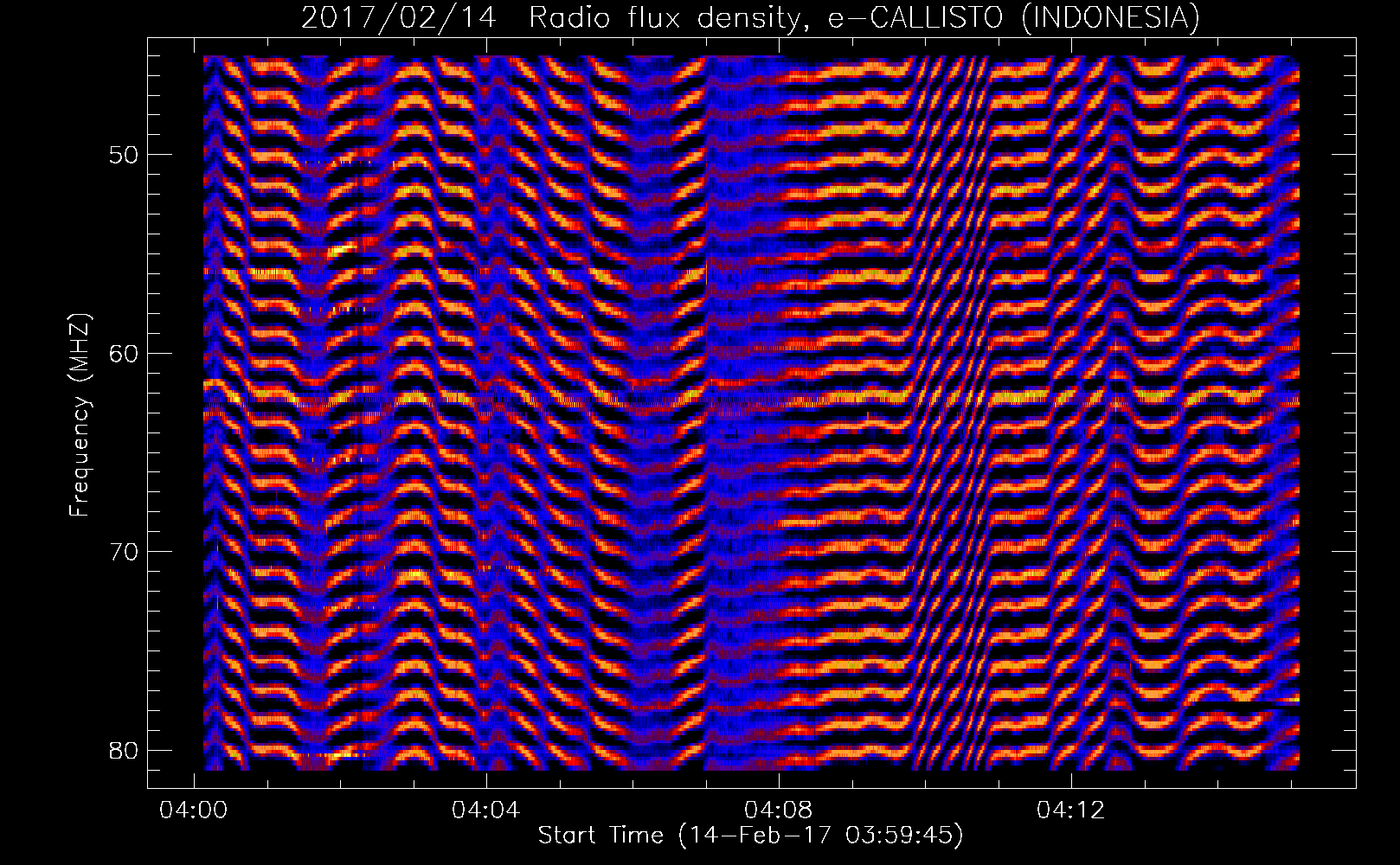Click the 'Frequency (MHZ)' axis label
Image resolution: width=1400 pixels, height=865 pixels.
click(80, 415)
